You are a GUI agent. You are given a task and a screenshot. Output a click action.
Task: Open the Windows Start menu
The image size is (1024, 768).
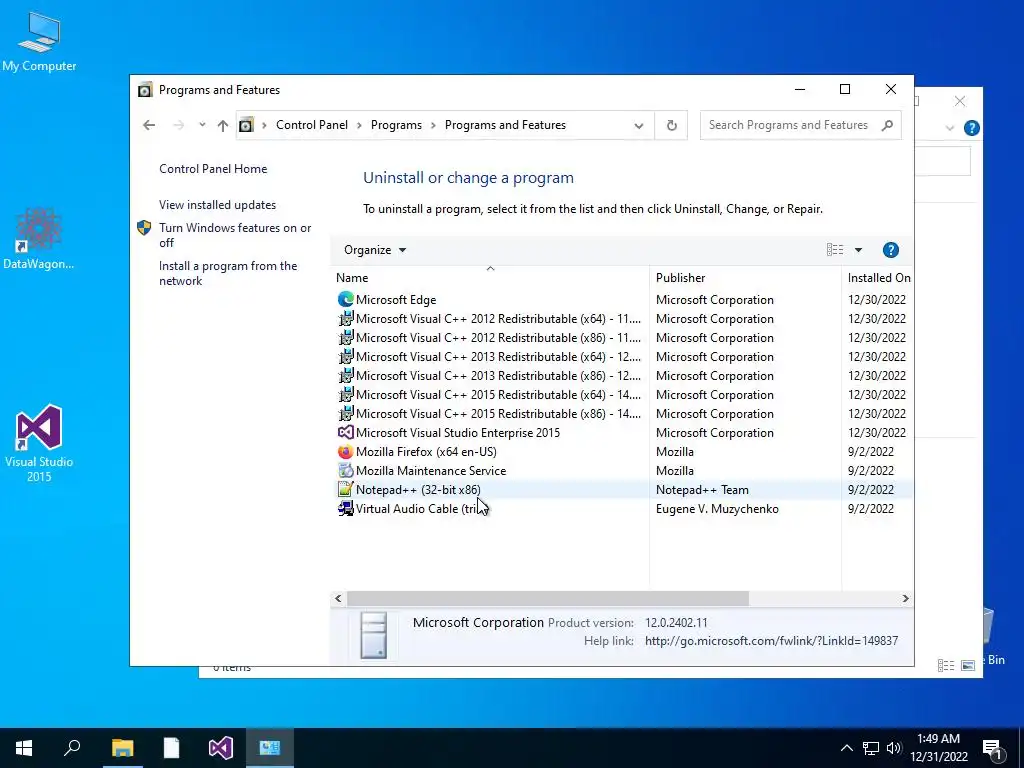click(x=24, y=748)
